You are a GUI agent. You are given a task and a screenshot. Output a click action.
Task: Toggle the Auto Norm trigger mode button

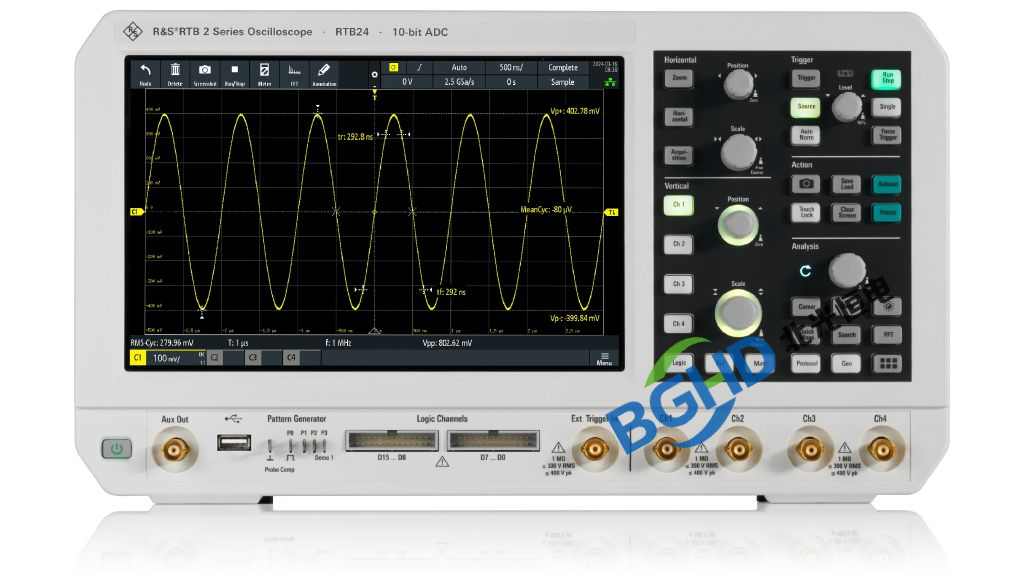pos(806,135)
